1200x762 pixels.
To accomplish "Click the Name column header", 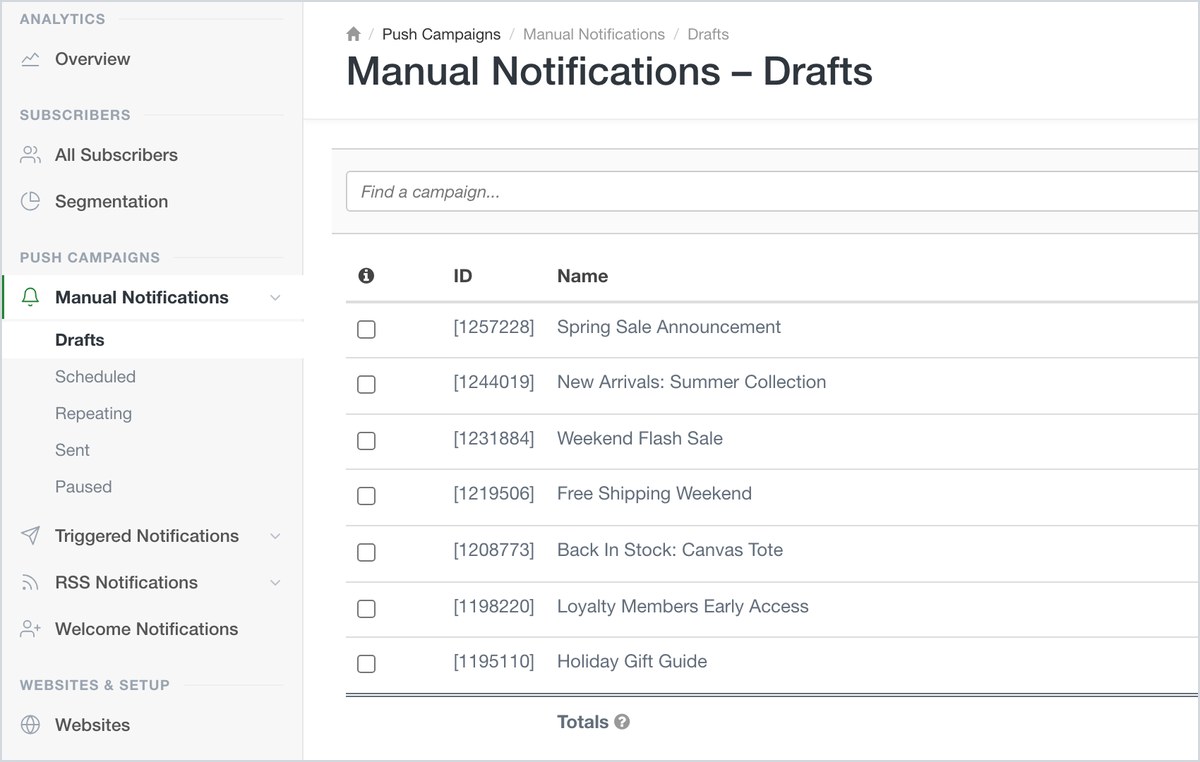I will point(582,276).
